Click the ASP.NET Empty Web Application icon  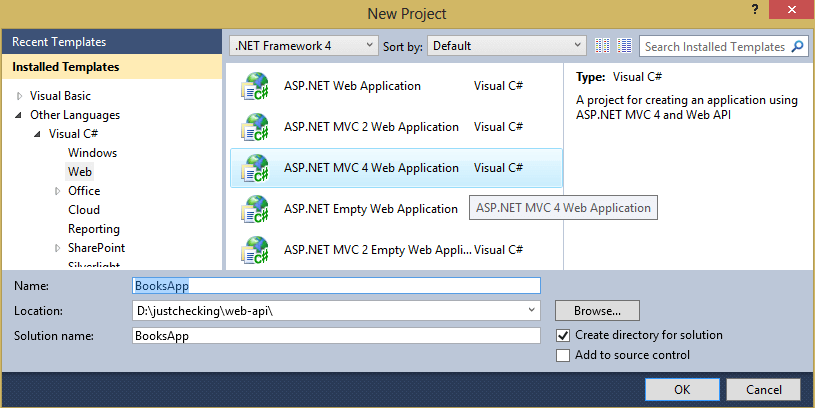click(x=255, y=210)
